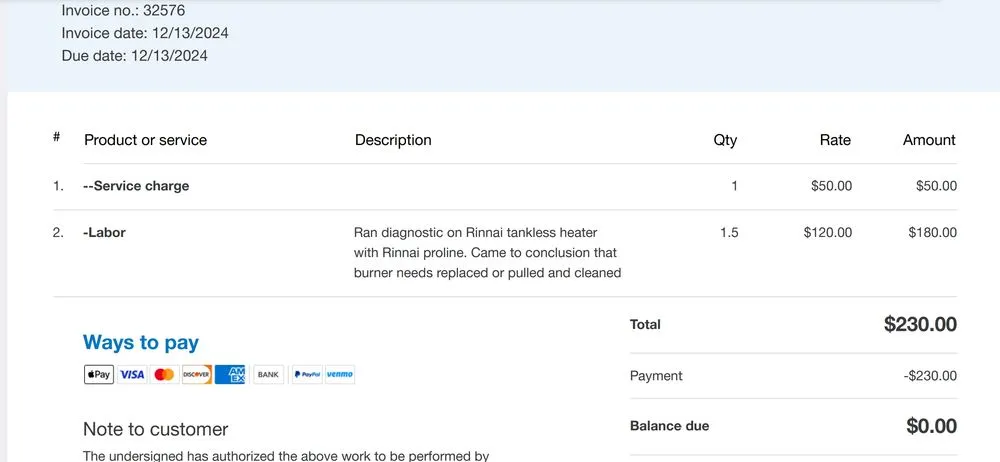Screen dimensions: 1000x462
Task: Click the Rate column header
Action: [835, 140]
